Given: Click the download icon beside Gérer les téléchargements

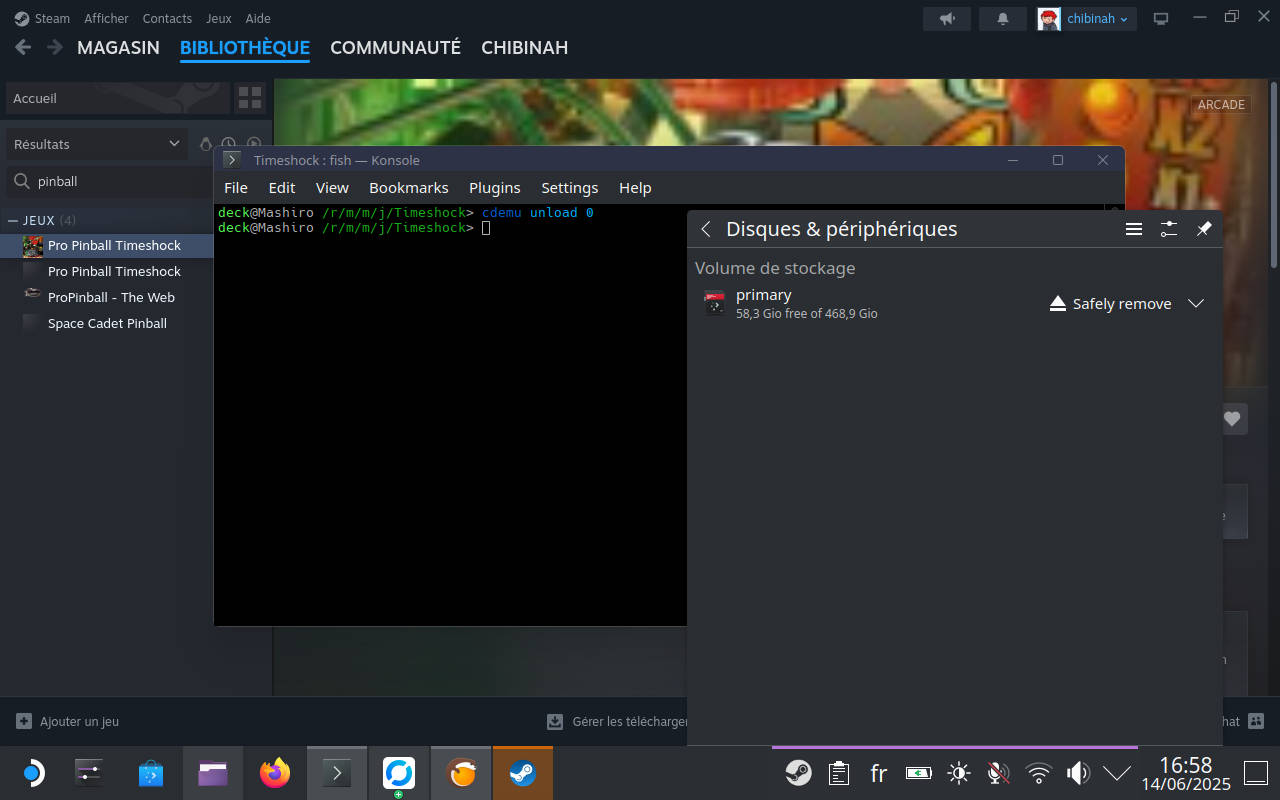Looking at the screenshot, I should click(x=555, y=721).
